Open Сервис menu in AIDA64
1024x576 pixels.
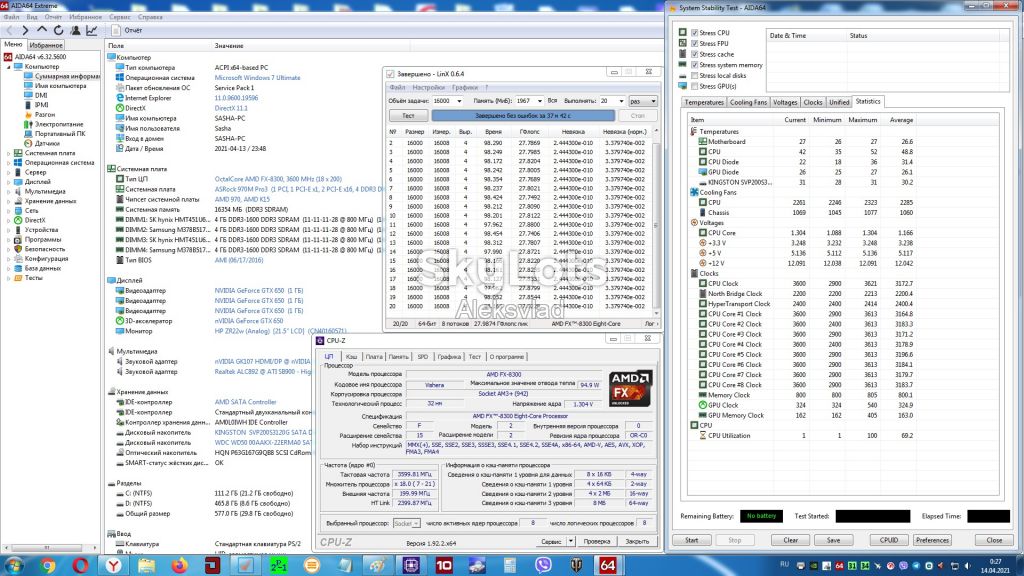click(120, 17)
